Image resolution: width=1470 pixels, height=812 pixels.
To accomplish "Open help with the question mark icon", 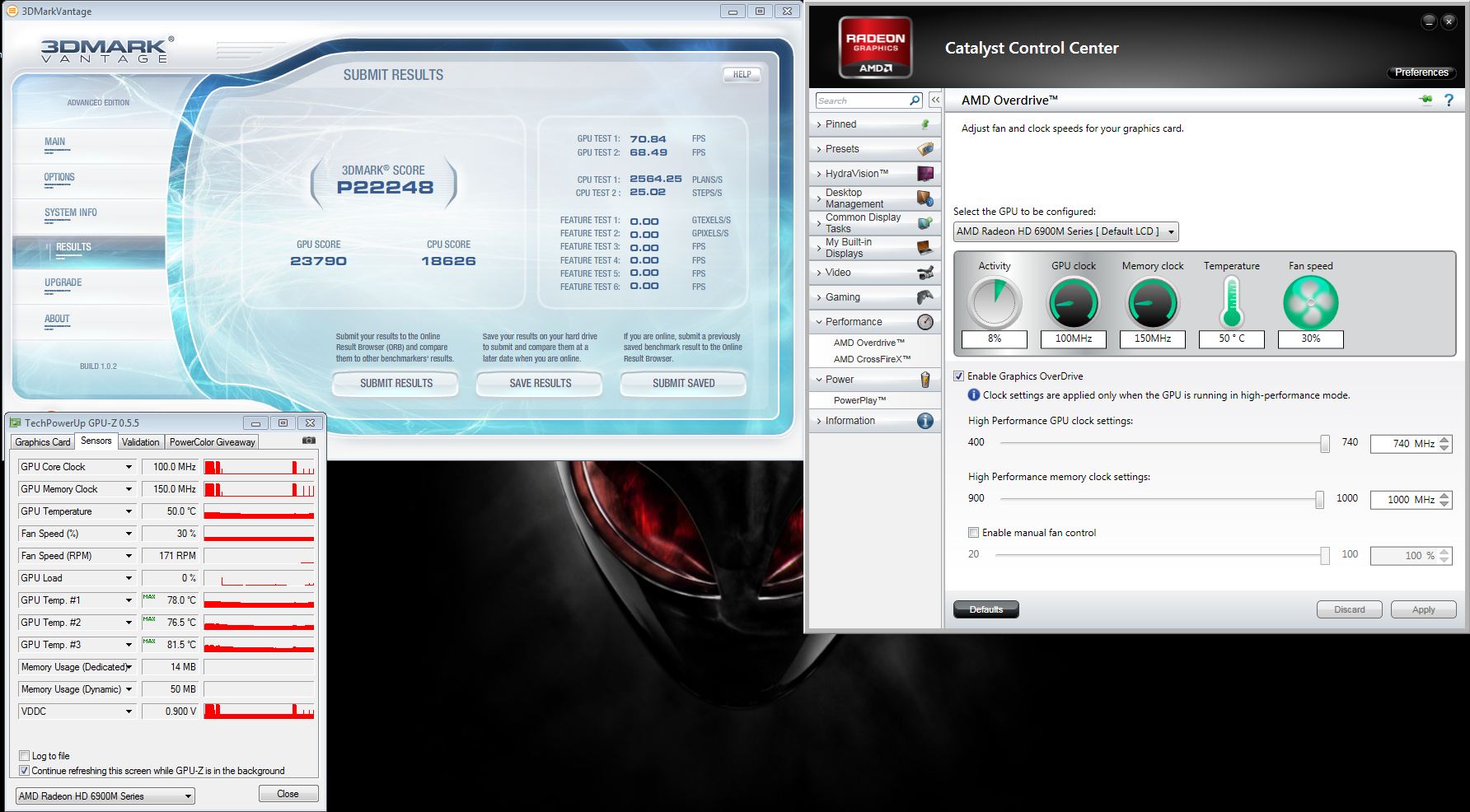I will point(1449,100).
